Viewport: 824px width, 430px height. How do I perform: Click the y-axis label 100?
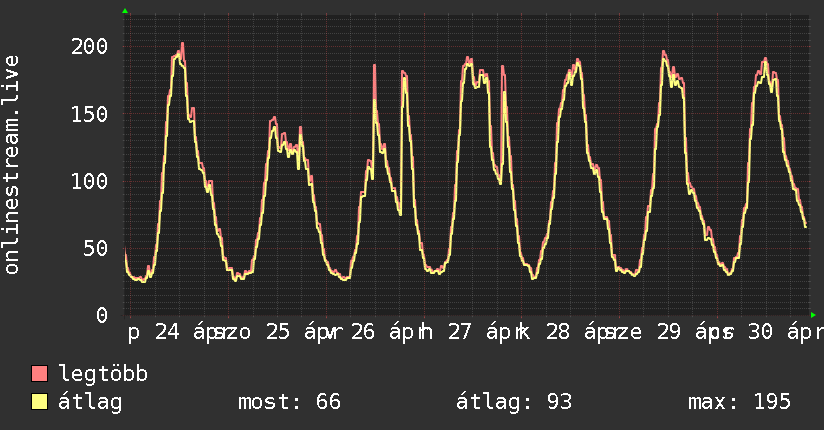tap(89, 181)
